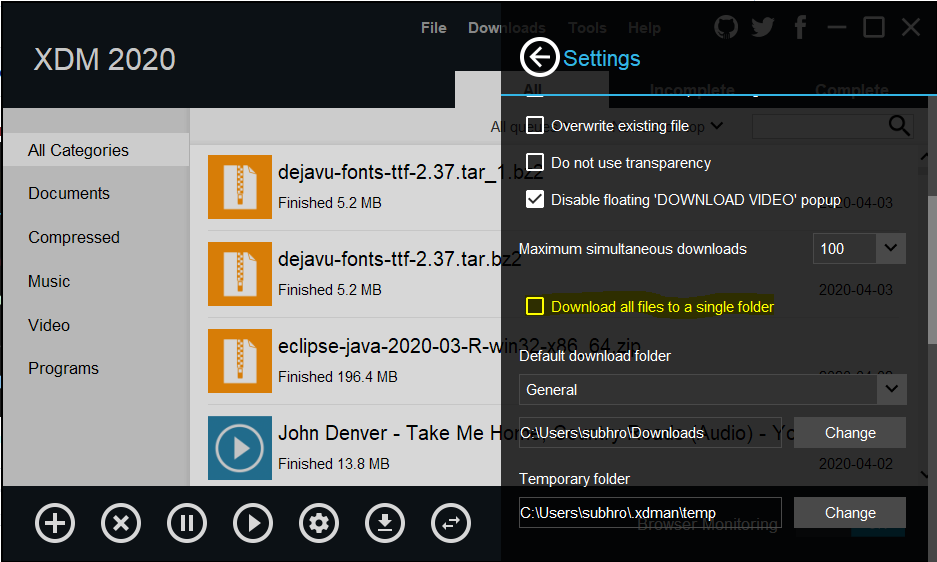Screen dimensions: 937x562
Task: Select All Categories in sidebar
Action: coord(96,150)
